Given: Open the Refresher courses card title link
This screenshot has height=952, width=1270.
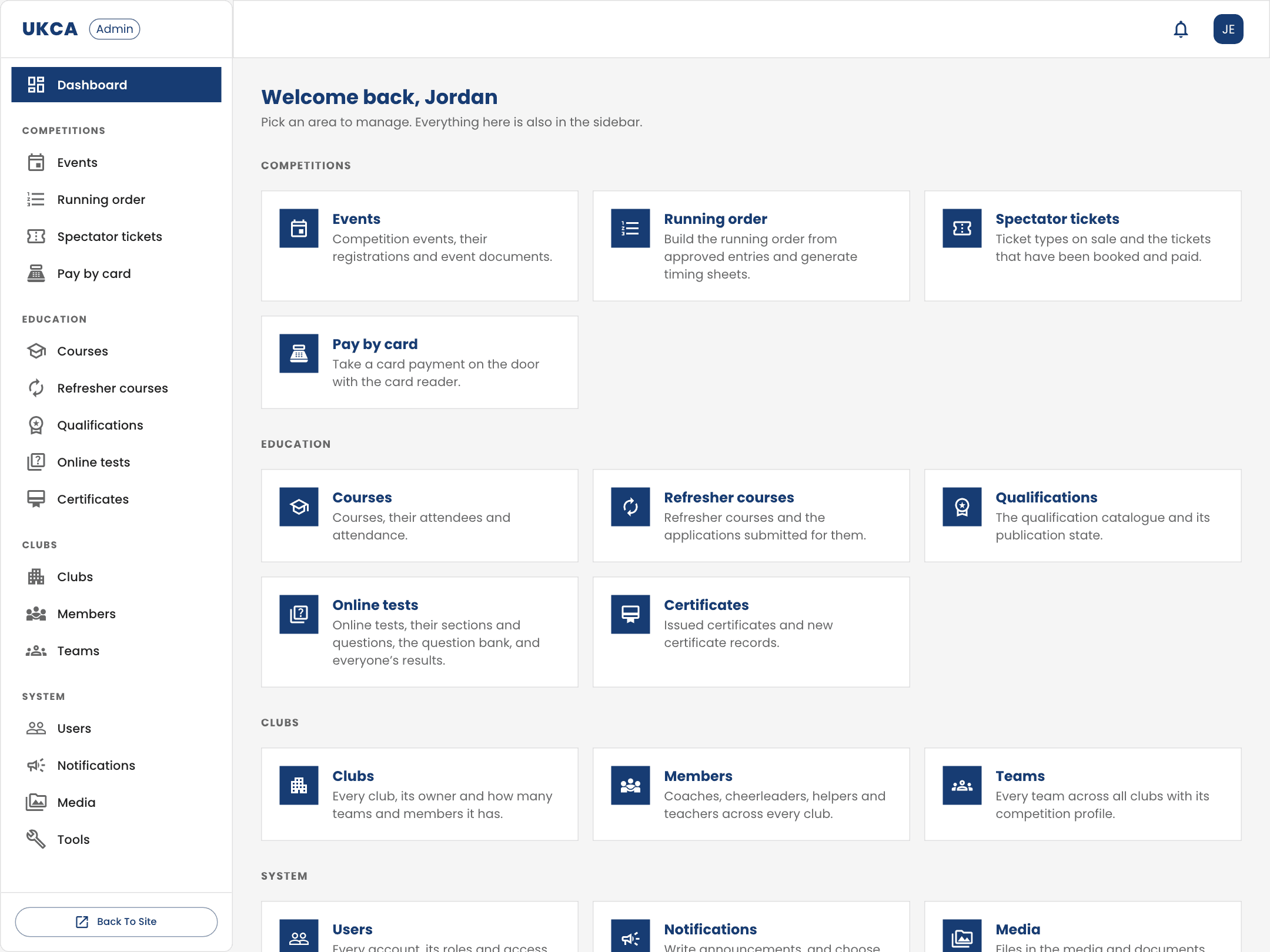Looking at the screenshot, I should 729,497.
